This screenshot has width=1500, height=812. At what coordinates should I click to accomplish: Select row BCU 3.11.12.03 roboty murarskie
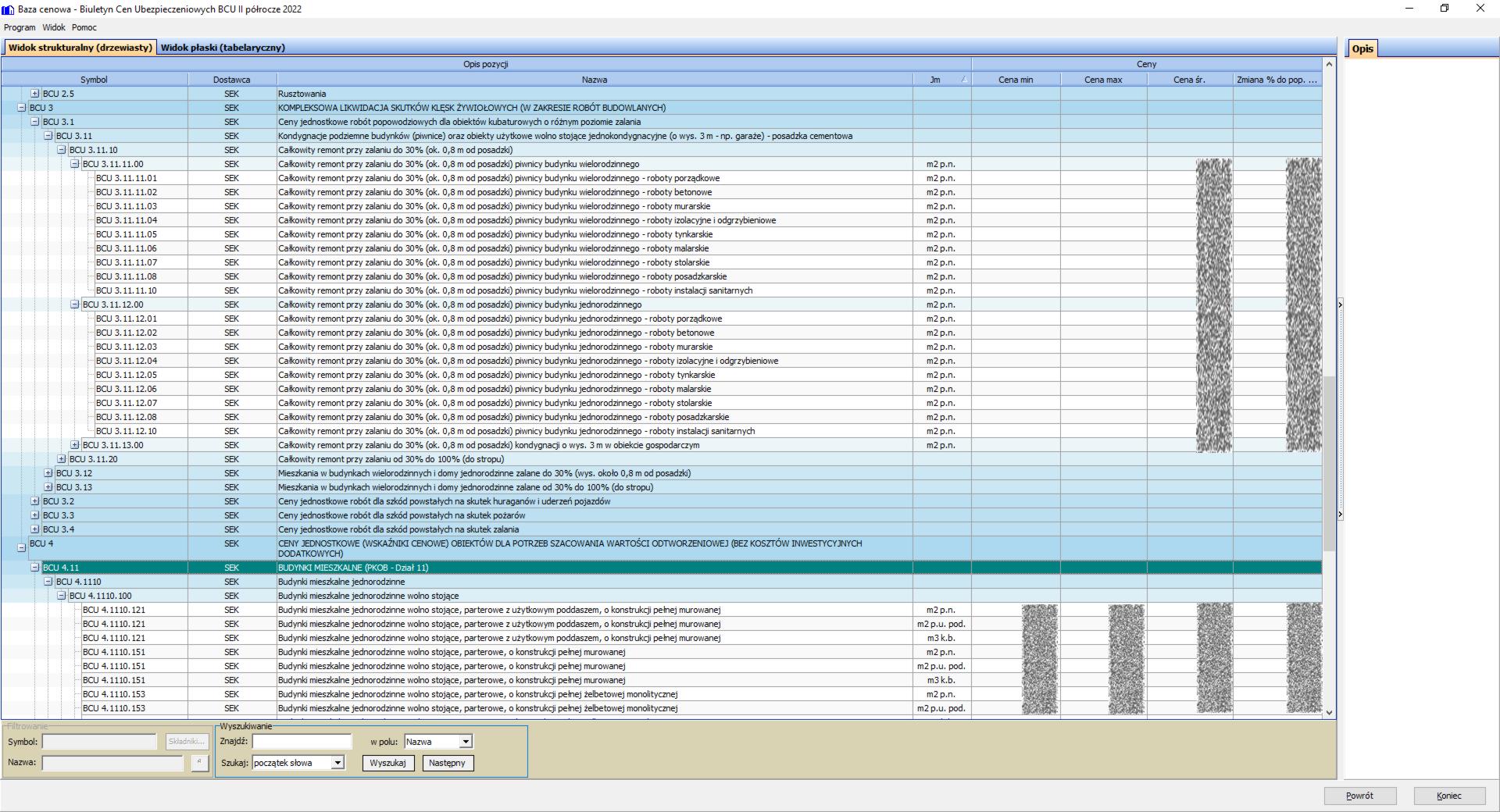pyautogui.click(x=661, y=347)
